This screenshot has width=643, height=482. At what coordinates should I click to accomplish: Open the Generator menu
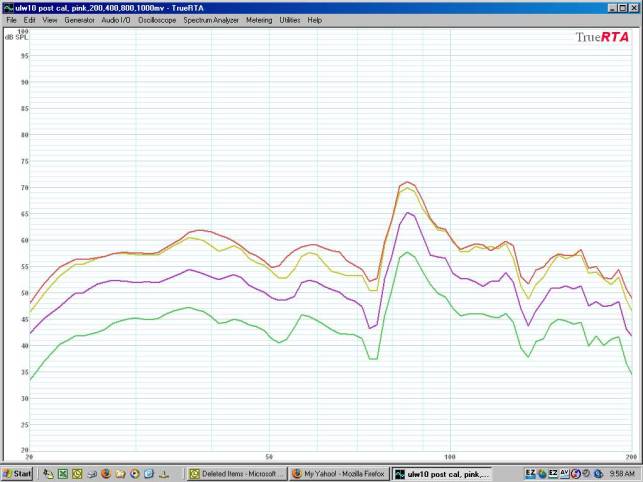(x=79, y=20)
